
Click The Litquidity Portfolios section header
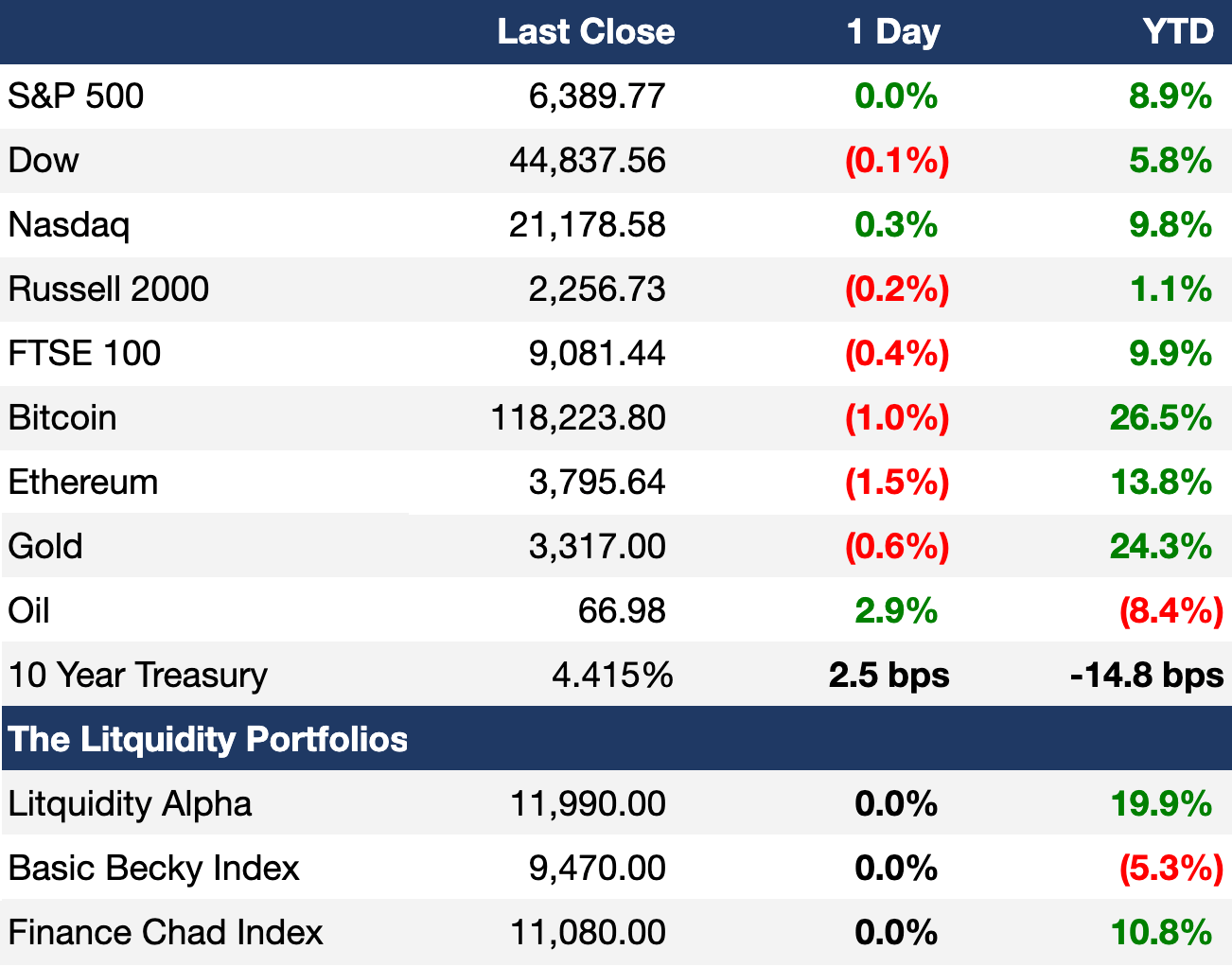pos(208,740)
